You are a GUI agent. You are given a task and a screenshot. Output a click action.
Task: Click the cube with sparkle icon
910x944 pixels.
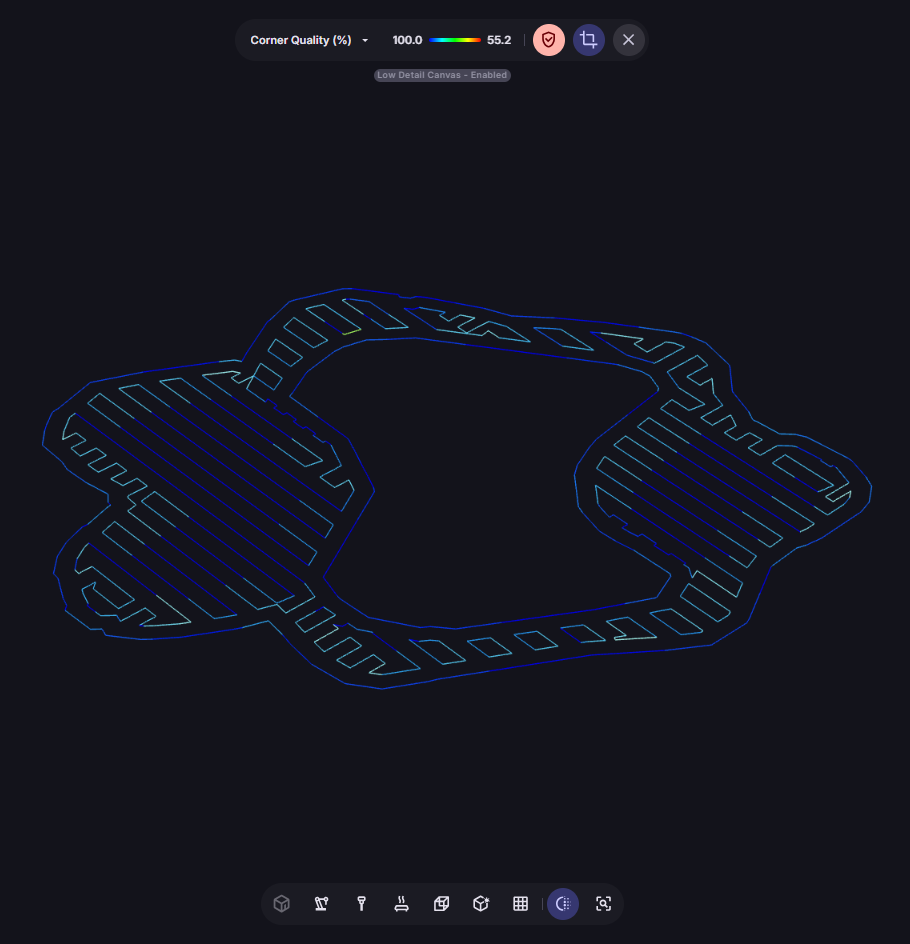coord(481,904)
